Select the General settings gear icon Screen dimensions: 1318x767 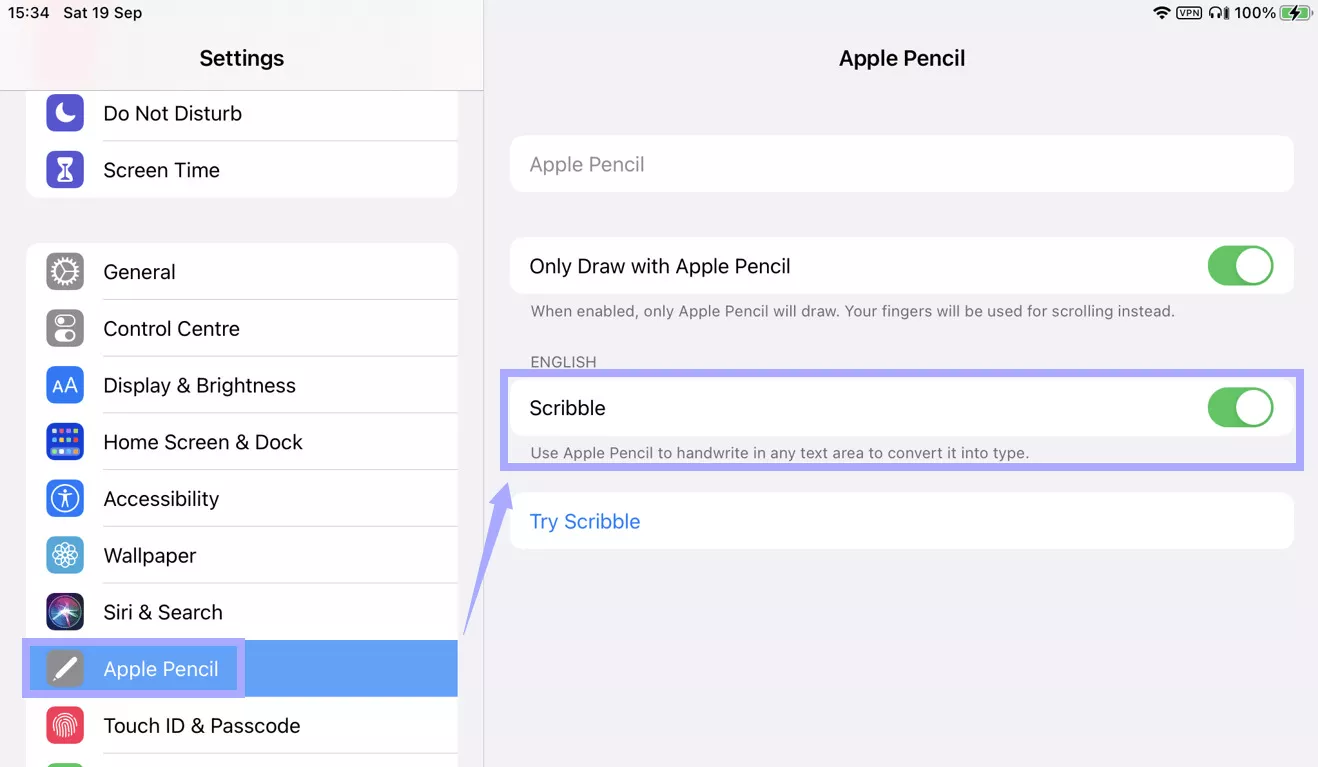coord(64,271)
